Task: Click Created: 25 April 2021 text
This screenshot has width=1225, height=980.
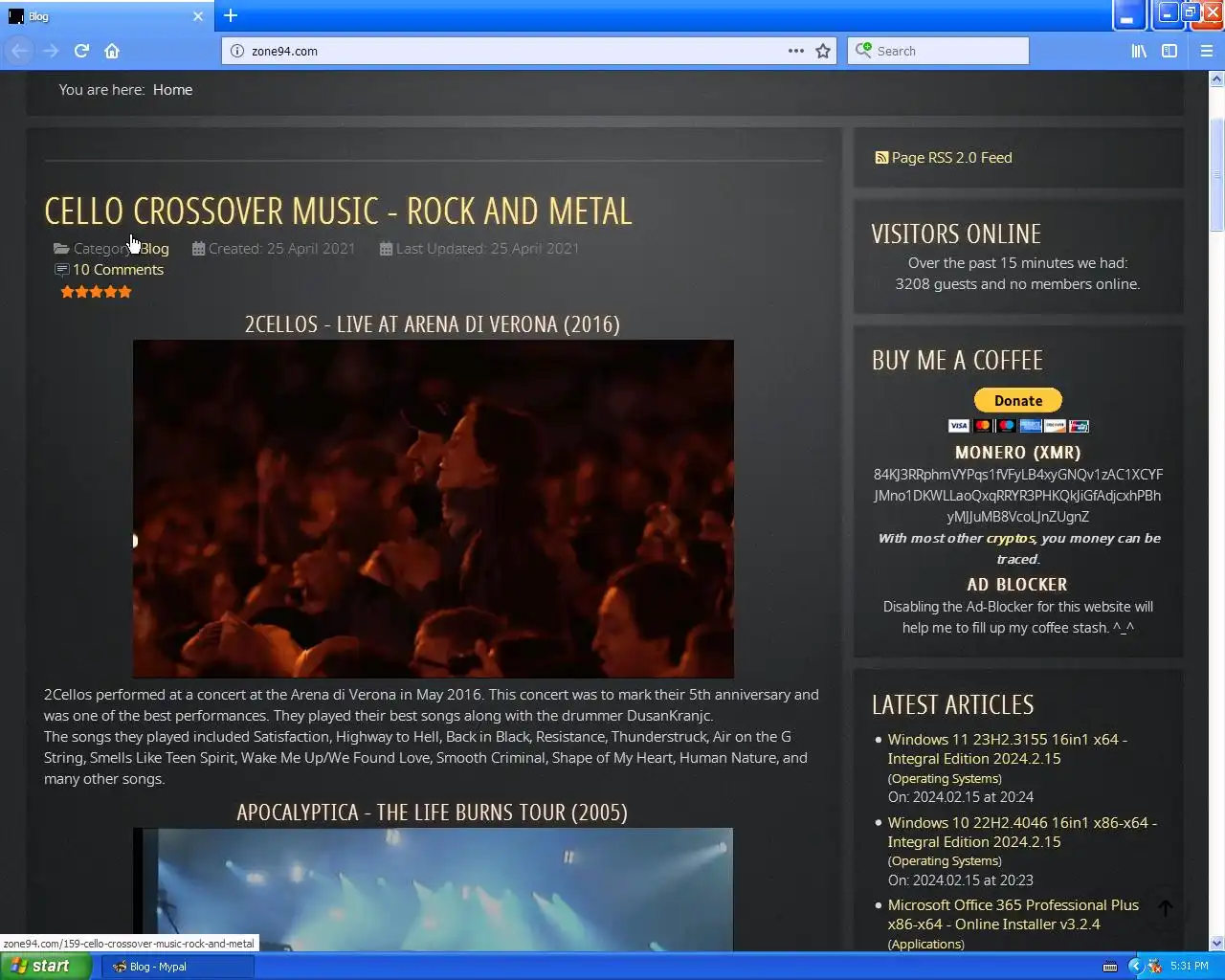Action: (281, 249)
